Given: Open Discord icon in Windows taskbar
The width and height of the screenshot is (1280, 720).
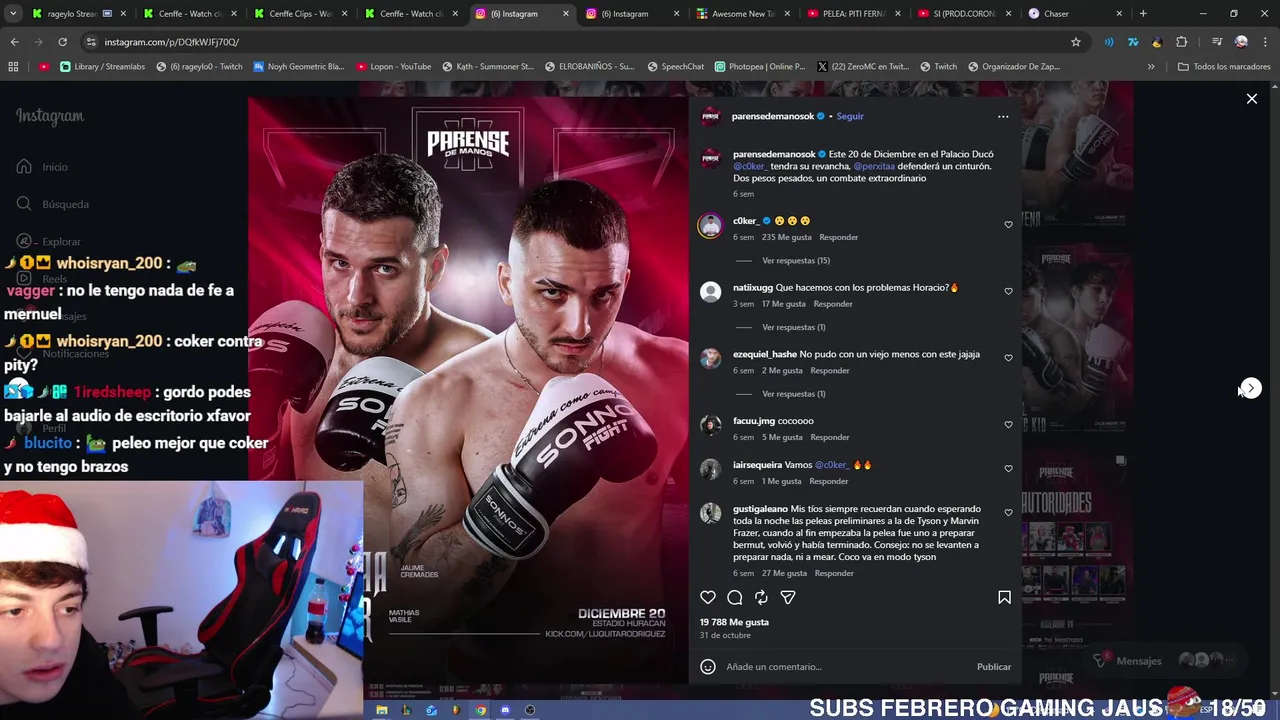Looking at the screenshot, I should coord(505,710).
